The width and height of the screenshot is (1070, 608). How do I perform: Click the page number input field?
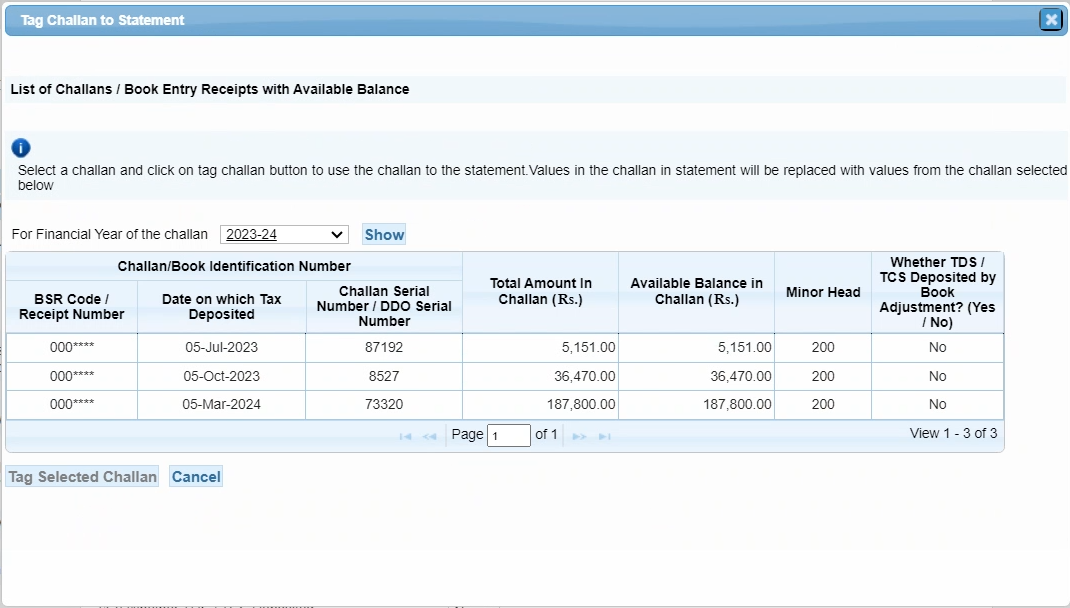click(509, 435)
